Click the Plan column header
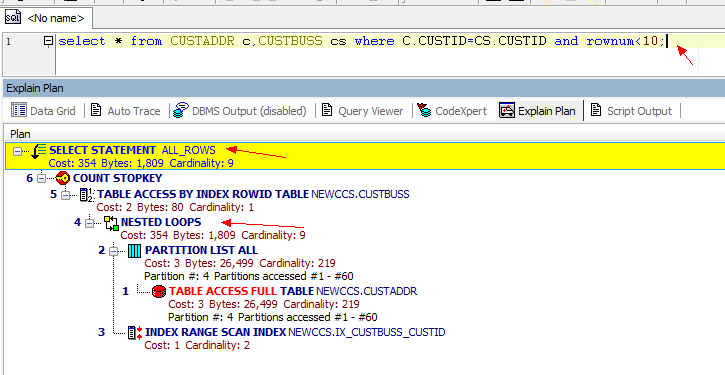 click(x=20, y=135)
